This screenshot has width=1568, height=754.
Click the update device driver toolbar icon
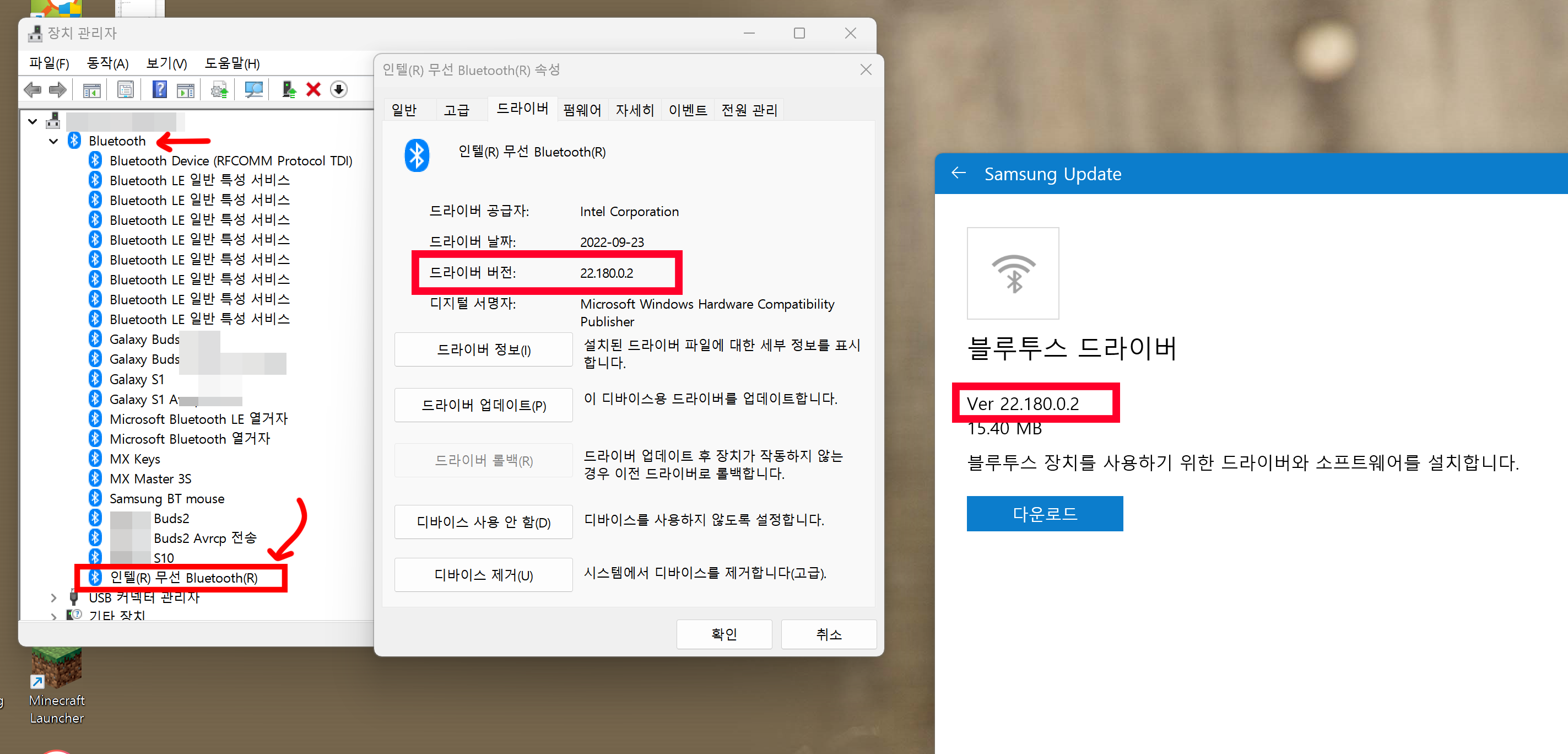pos(289,90)
